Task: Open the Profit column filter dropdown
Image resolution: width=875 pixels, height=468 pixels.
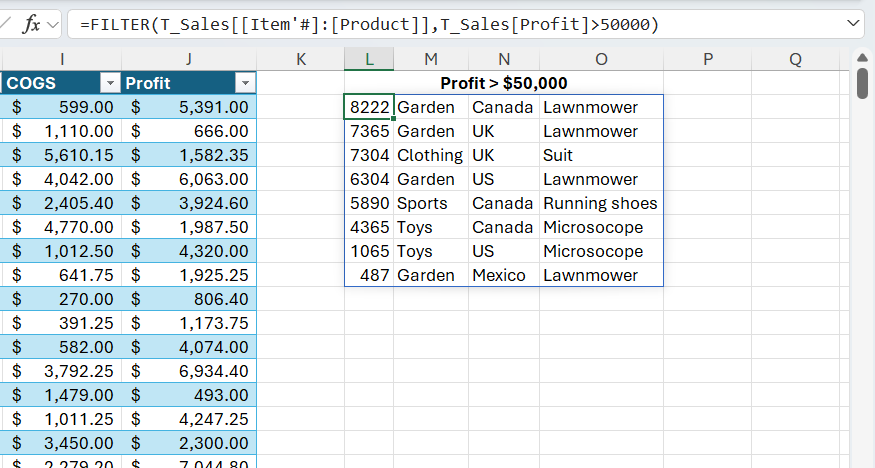Action: [x=245, y=83]
